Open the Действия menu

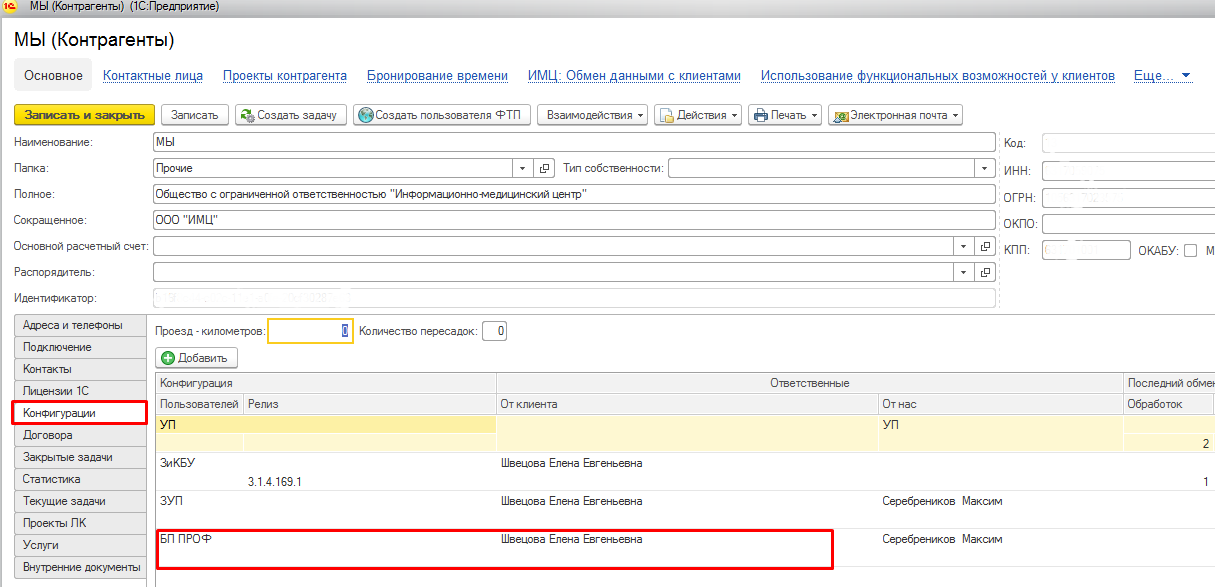698,115
